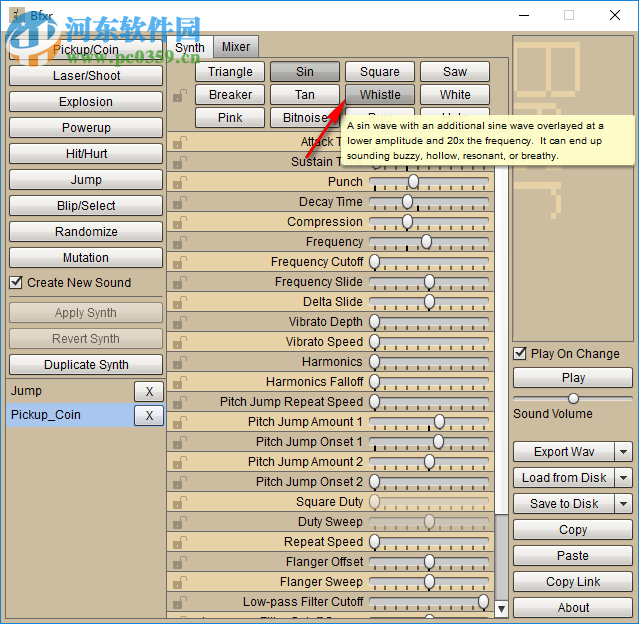Choose the Square waveform

click(x=380, y=72)
